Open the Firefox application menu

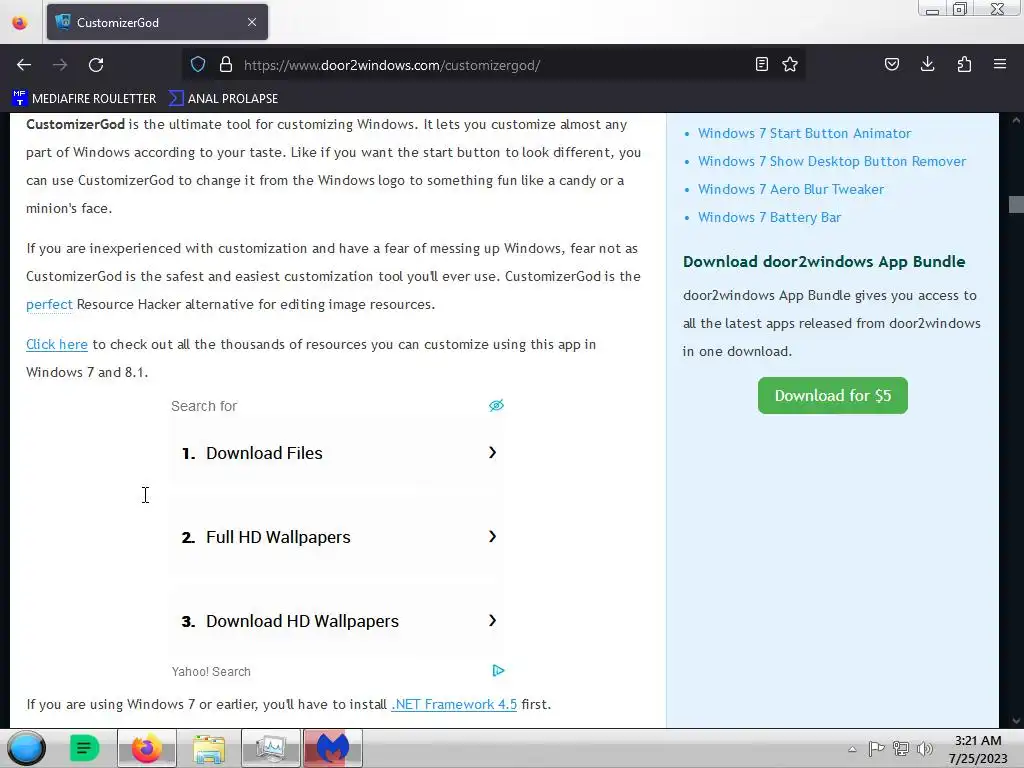[1000, 64]
